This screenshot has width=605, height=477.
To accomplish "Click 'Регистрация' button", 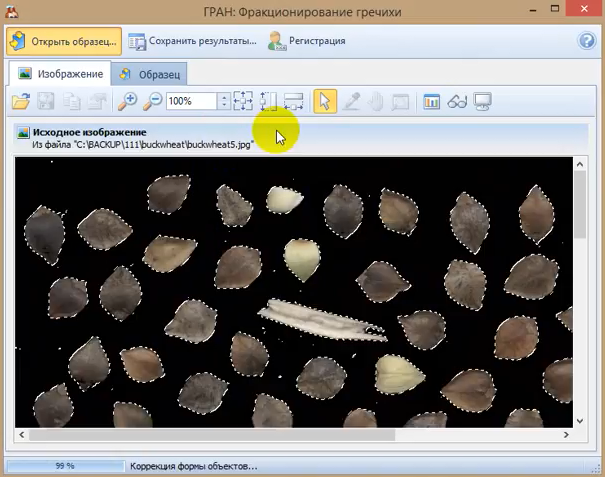I will pos(307,41).
